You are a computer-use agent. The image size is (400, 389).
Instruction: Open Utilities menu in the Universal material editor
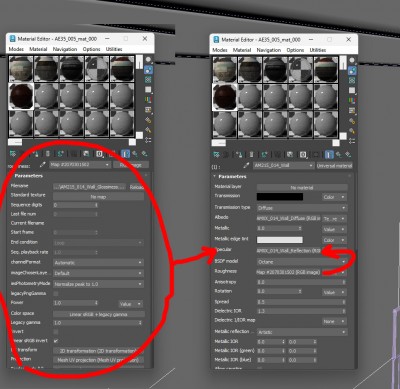click(318, 50)
